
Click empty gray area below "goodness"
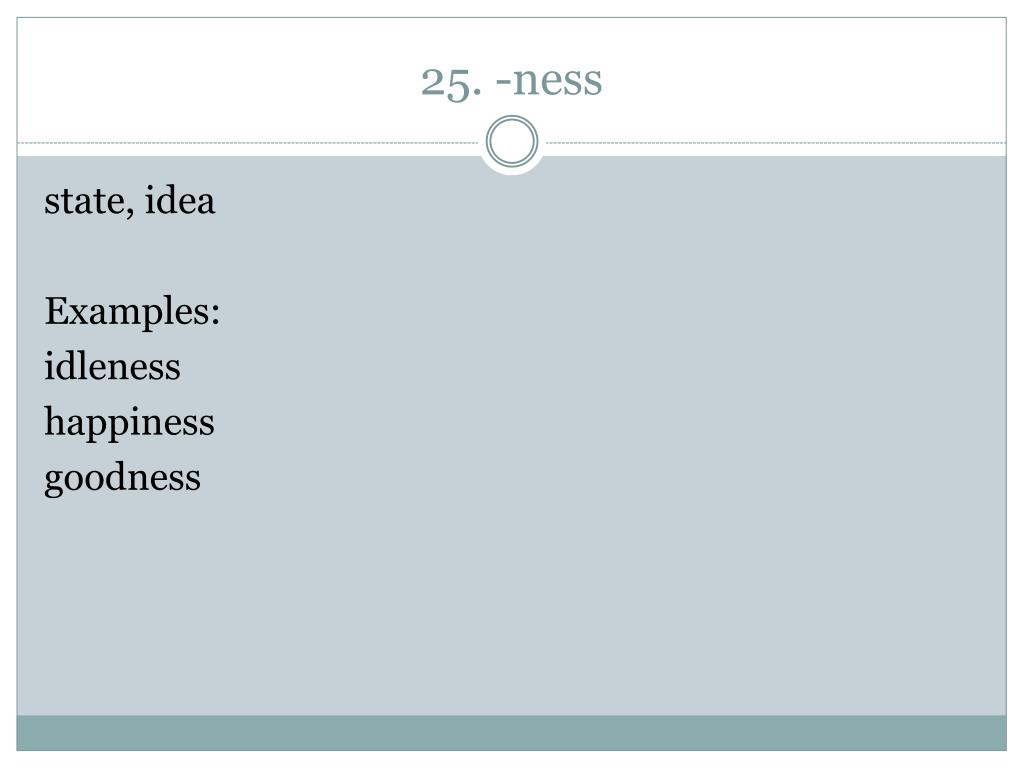[x=511, y=607]
